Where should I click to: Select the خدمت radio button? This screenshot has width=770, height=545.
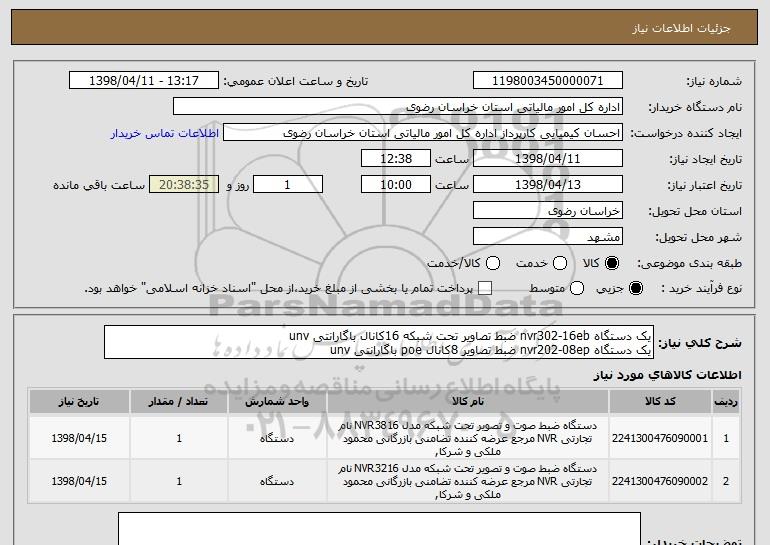560,264
